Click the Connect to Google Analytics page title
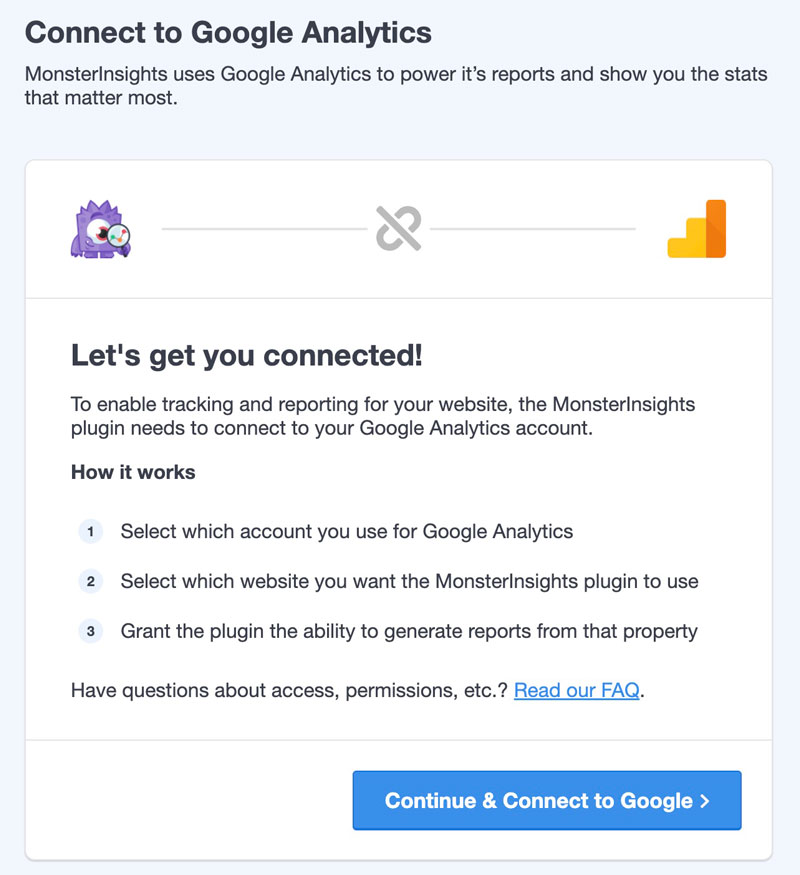 [x=228, y=32]
